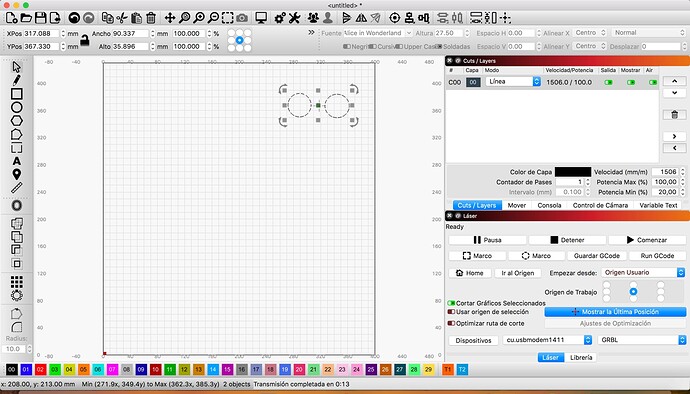Open the Circular Array tool
This screenshot has height=394, width=690.
click(x=17, y=295)
